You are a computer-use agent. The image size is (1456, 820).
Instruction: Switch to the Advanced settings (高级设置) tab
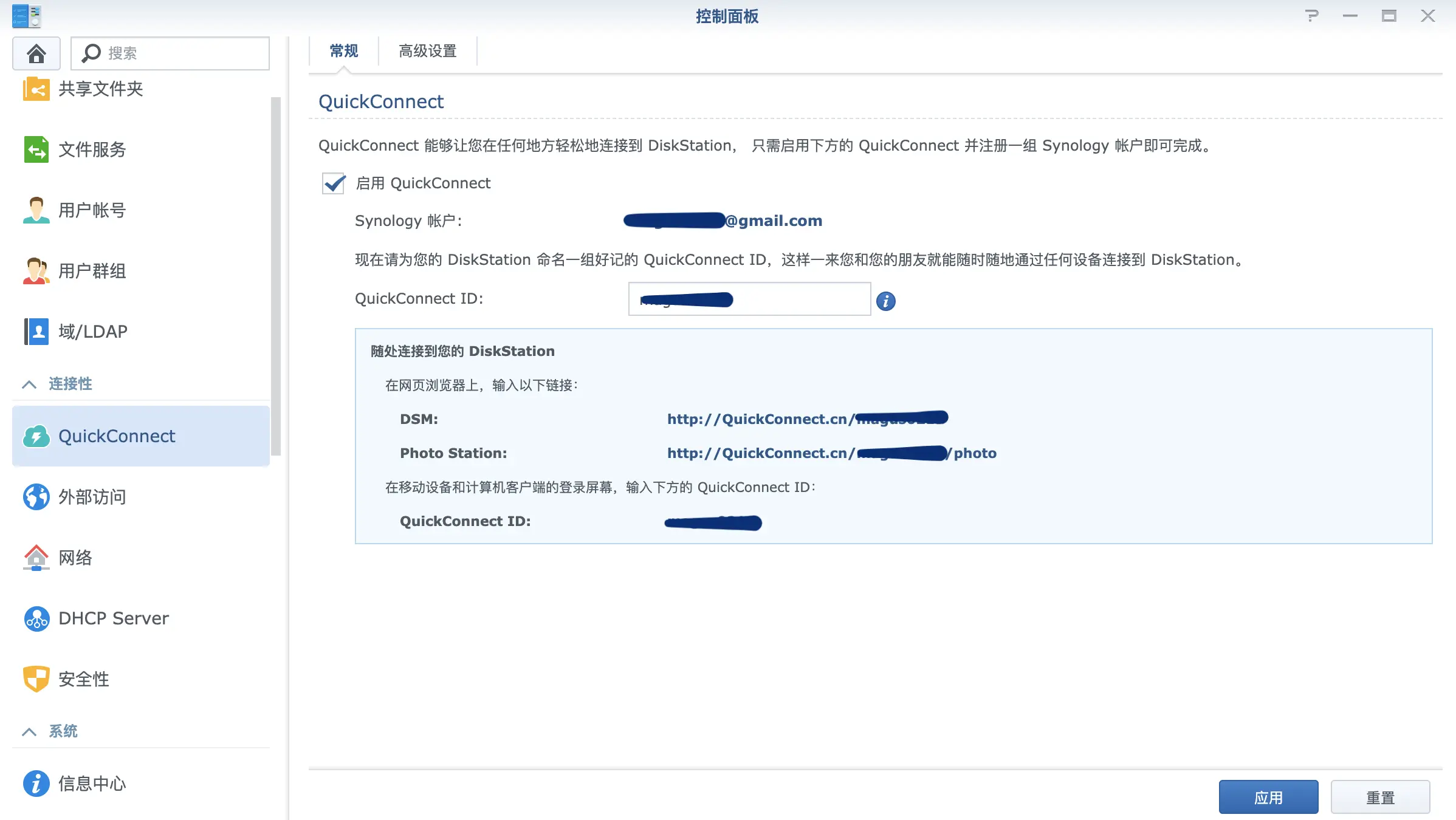[428, 51]
